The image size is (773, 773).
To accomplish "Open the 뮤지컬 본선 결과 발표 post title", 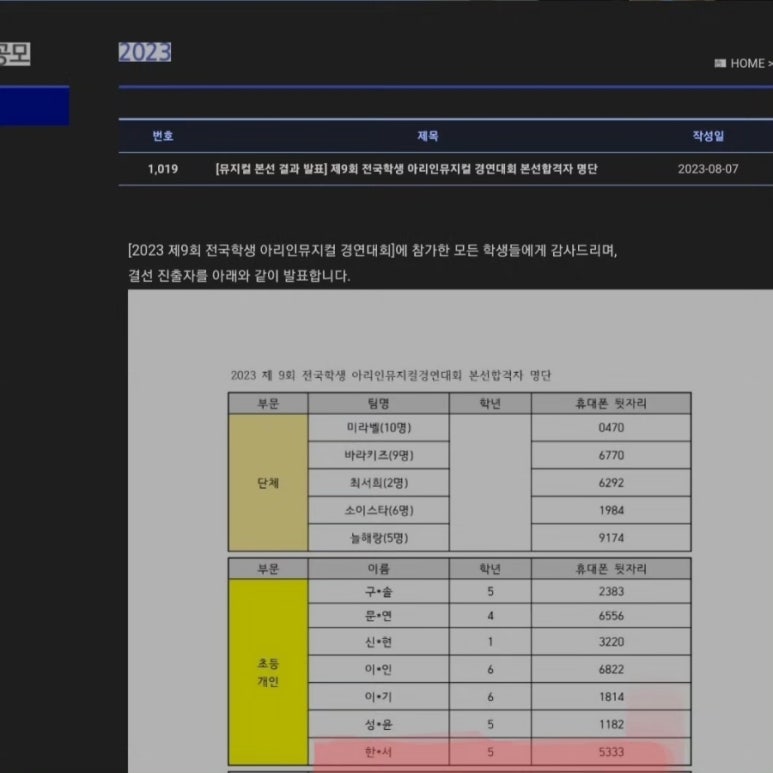I will pyautogui.click(x=406, y=169).
